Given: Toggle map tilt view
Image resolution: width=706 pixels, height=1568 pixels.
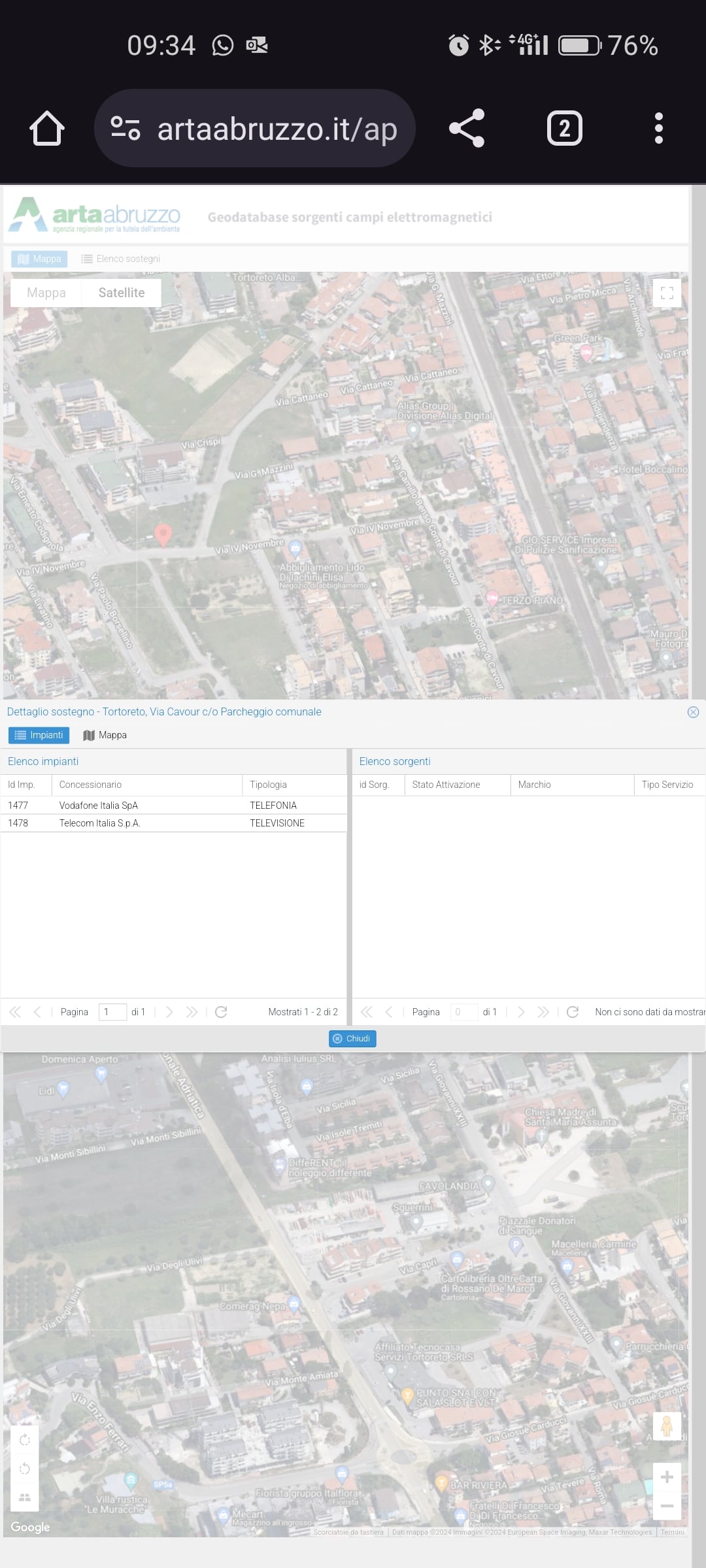Looking at the screenshot, I should 25,1497.
